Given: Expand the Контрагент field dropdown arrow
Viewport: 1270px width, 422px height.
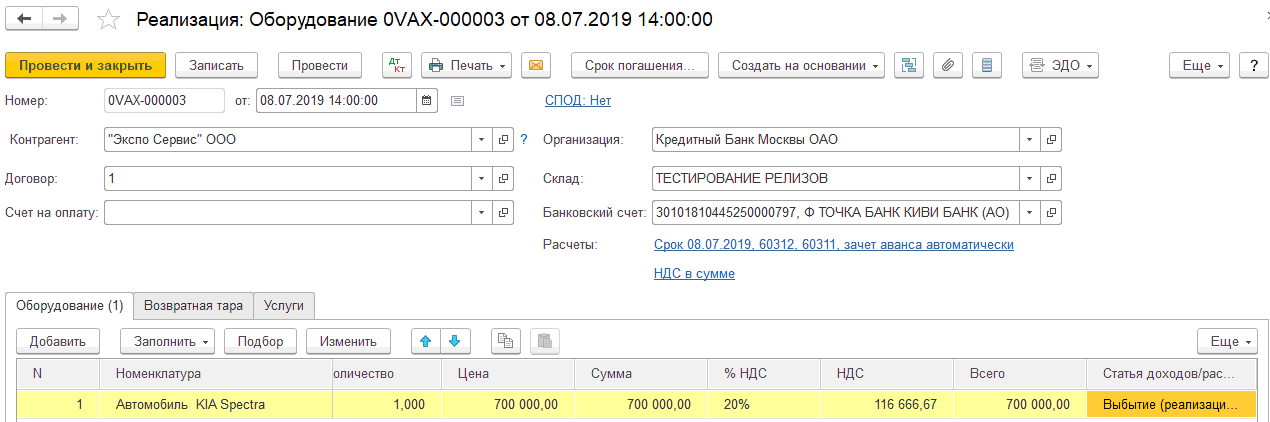Looking at the screenshot, I should tap(482, 140).
